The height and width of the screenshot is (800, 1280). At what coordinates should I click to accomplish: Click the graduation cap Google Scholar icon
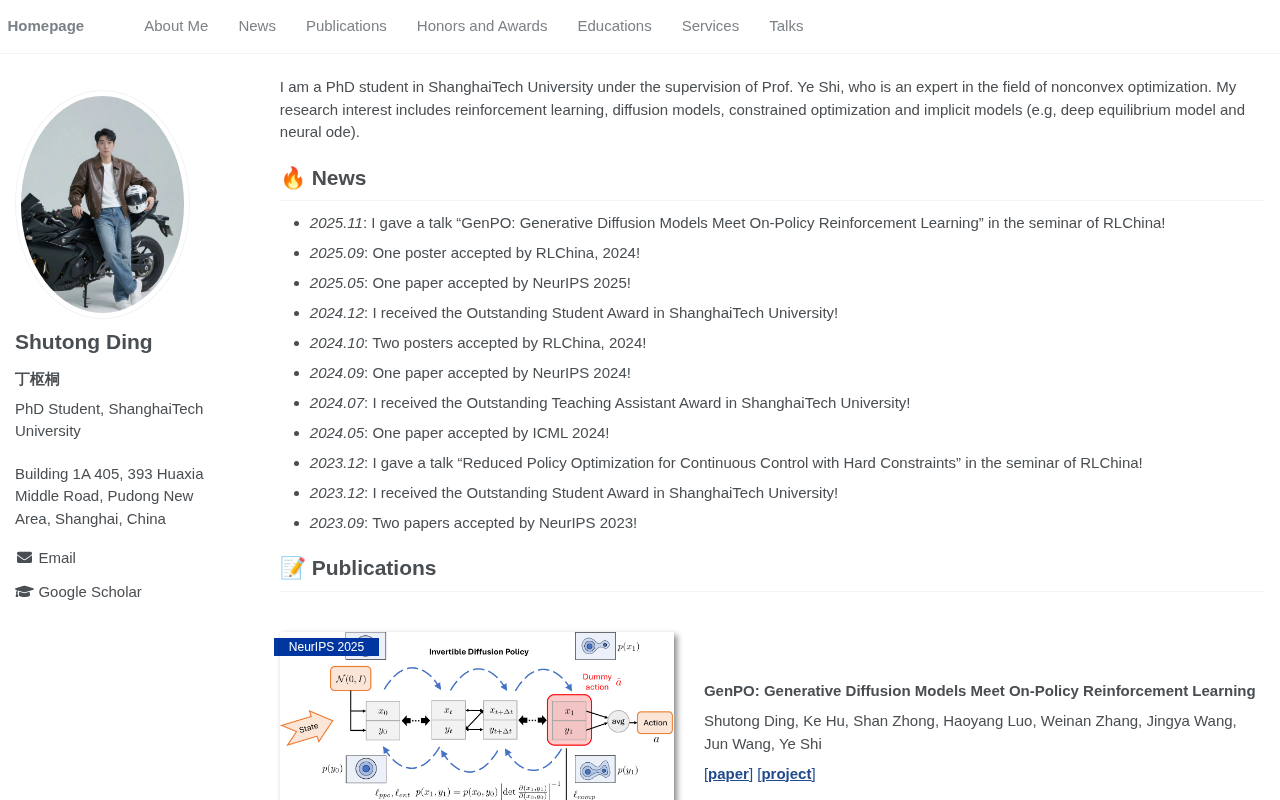click(24, 592)
